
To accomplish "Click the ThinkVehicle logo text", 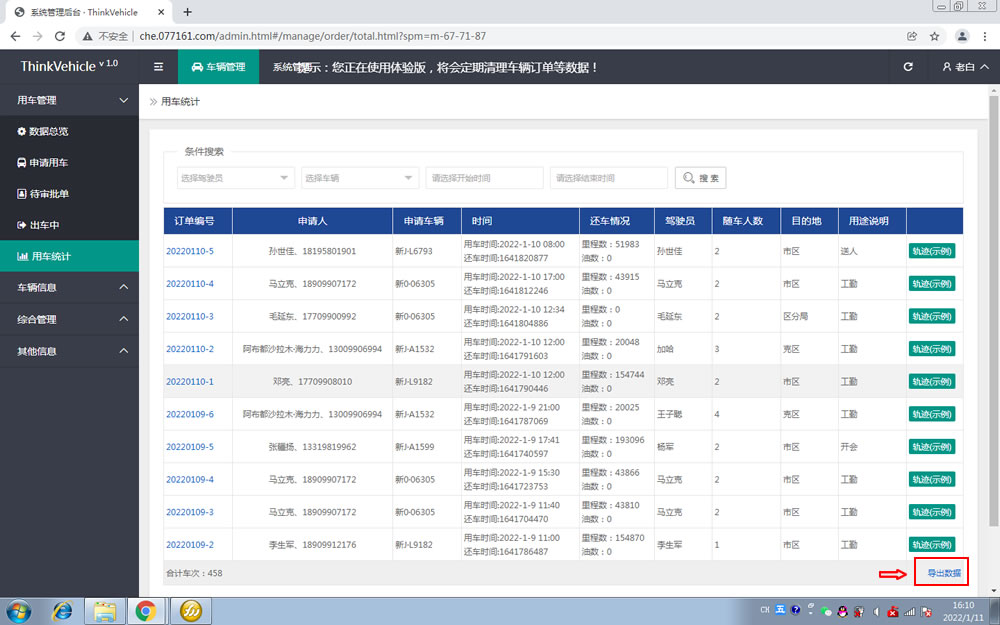I will point(69,66).
